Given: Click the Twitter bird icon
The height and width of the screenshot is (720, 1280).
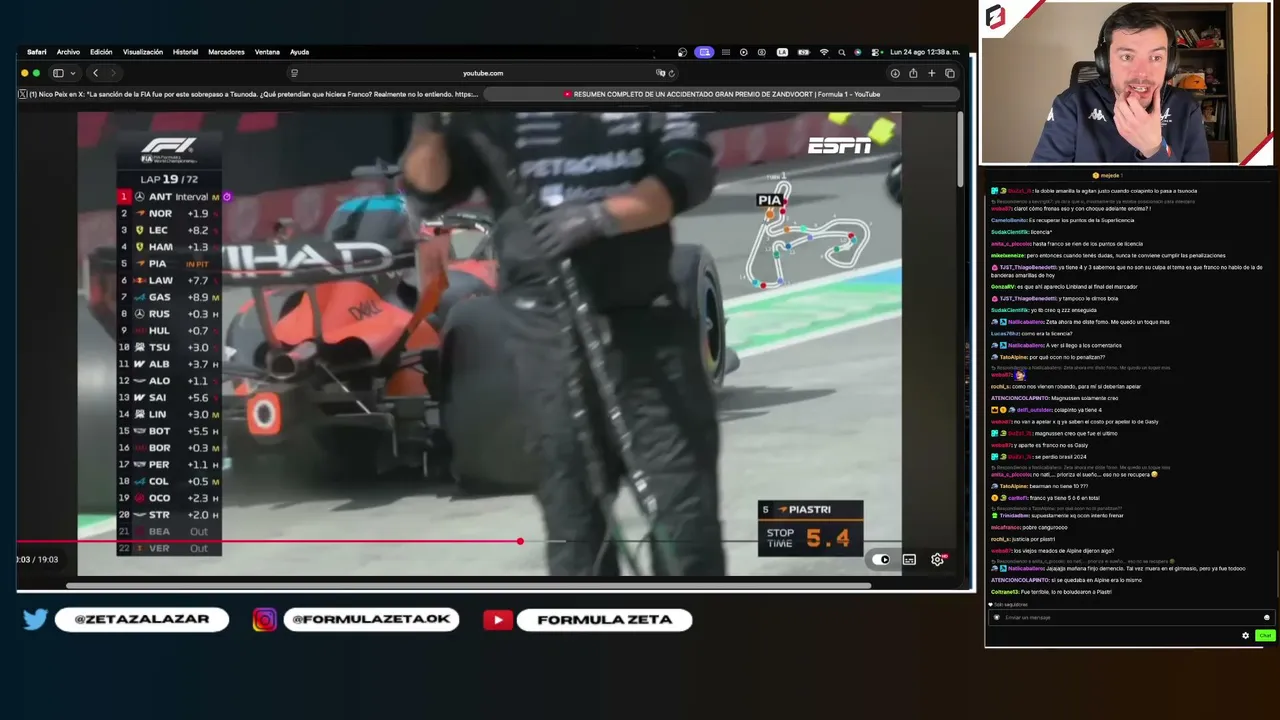Looking at the screenshot, I should [x=35, y=619].
